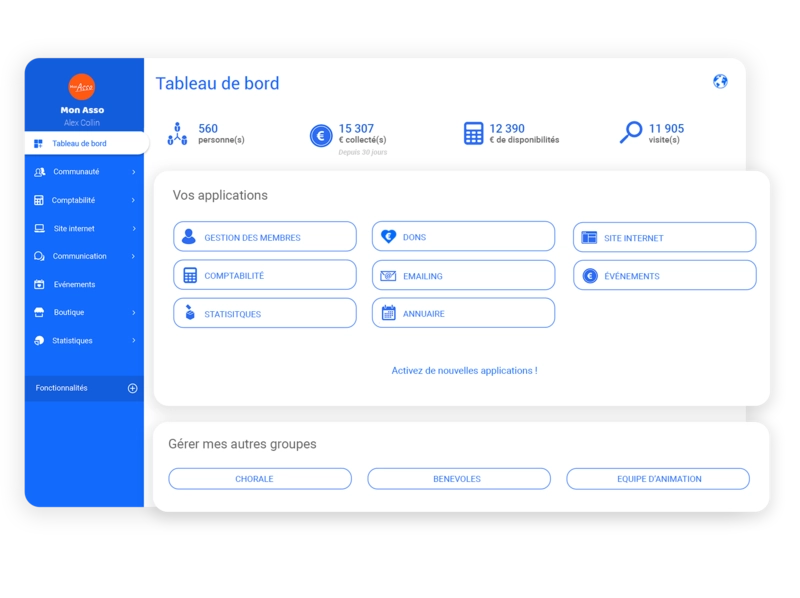Image resolution: width=800 pixels, height=598 pixels.
Task: Open the Statisitques application button
Action: pos(265,313)
